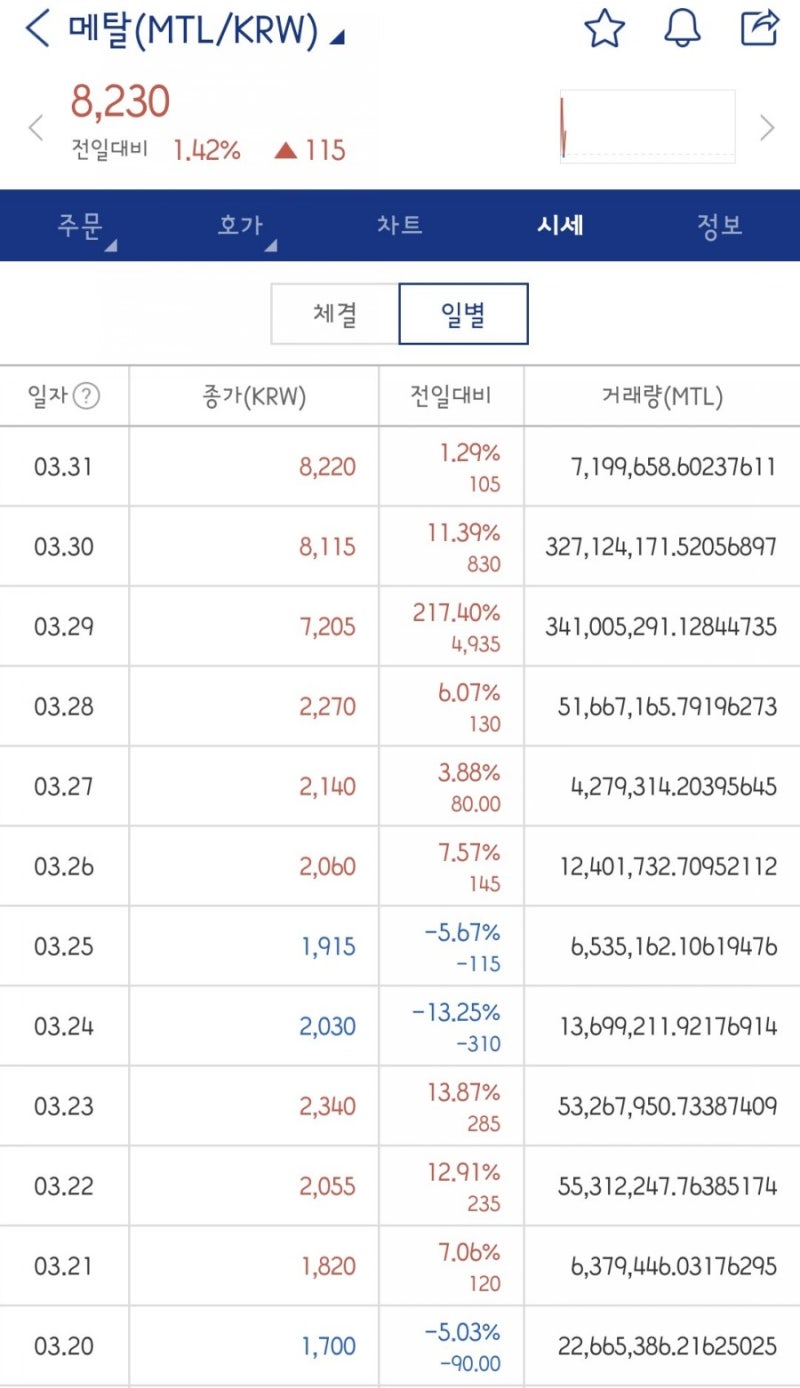
Task: Select the 일별 view segment
Action: coord(463,313)
